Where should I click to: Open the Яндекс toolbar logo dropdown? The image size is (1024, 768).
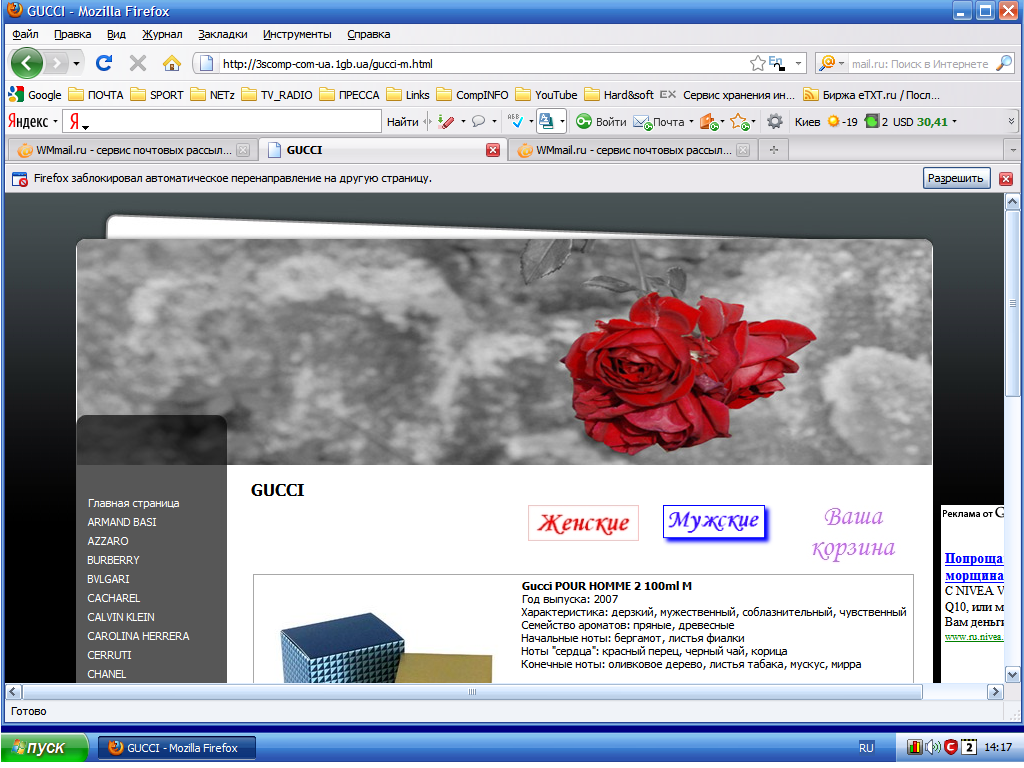pyautogui.click(x=33, y=121)
